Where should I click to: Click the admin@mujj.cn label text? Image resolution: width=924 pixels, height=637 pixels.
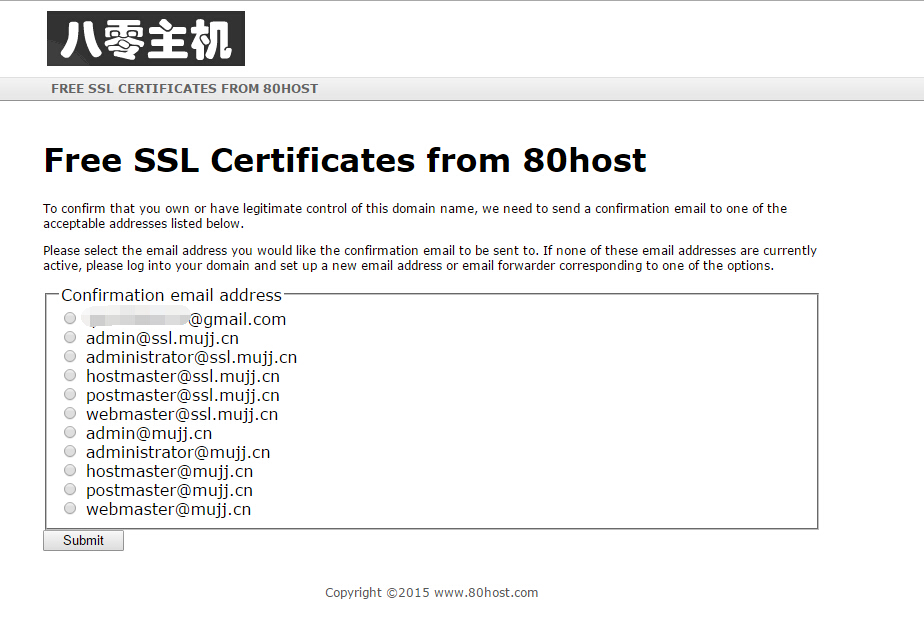(149, 434)
